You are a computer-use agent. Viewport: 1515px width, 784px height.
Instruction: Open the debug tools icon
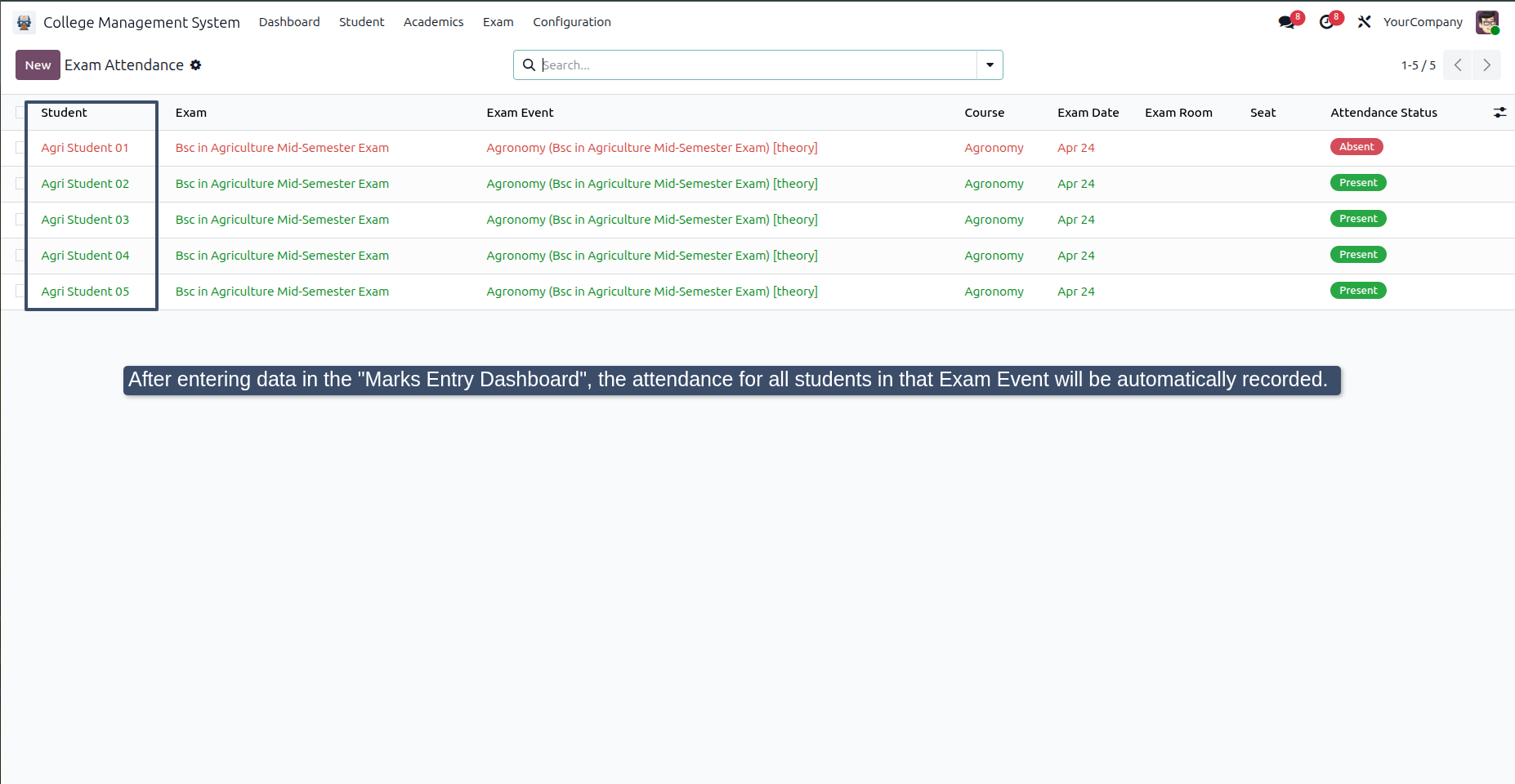1364,22
